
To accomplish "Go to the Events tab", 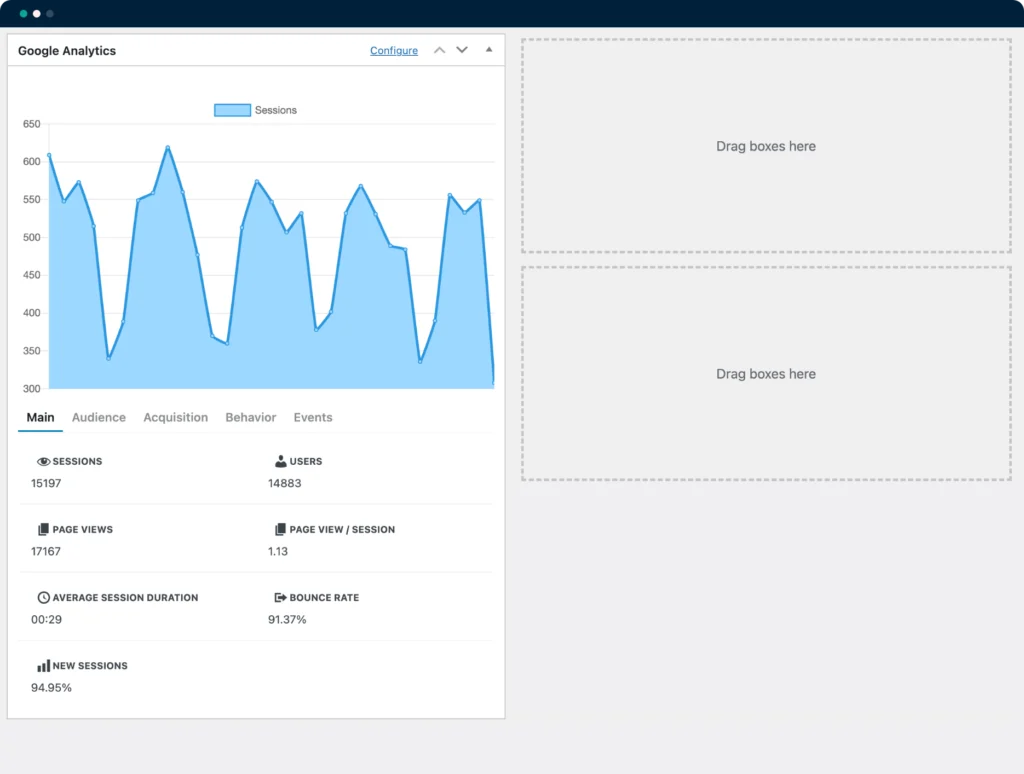I will [313, 418].
